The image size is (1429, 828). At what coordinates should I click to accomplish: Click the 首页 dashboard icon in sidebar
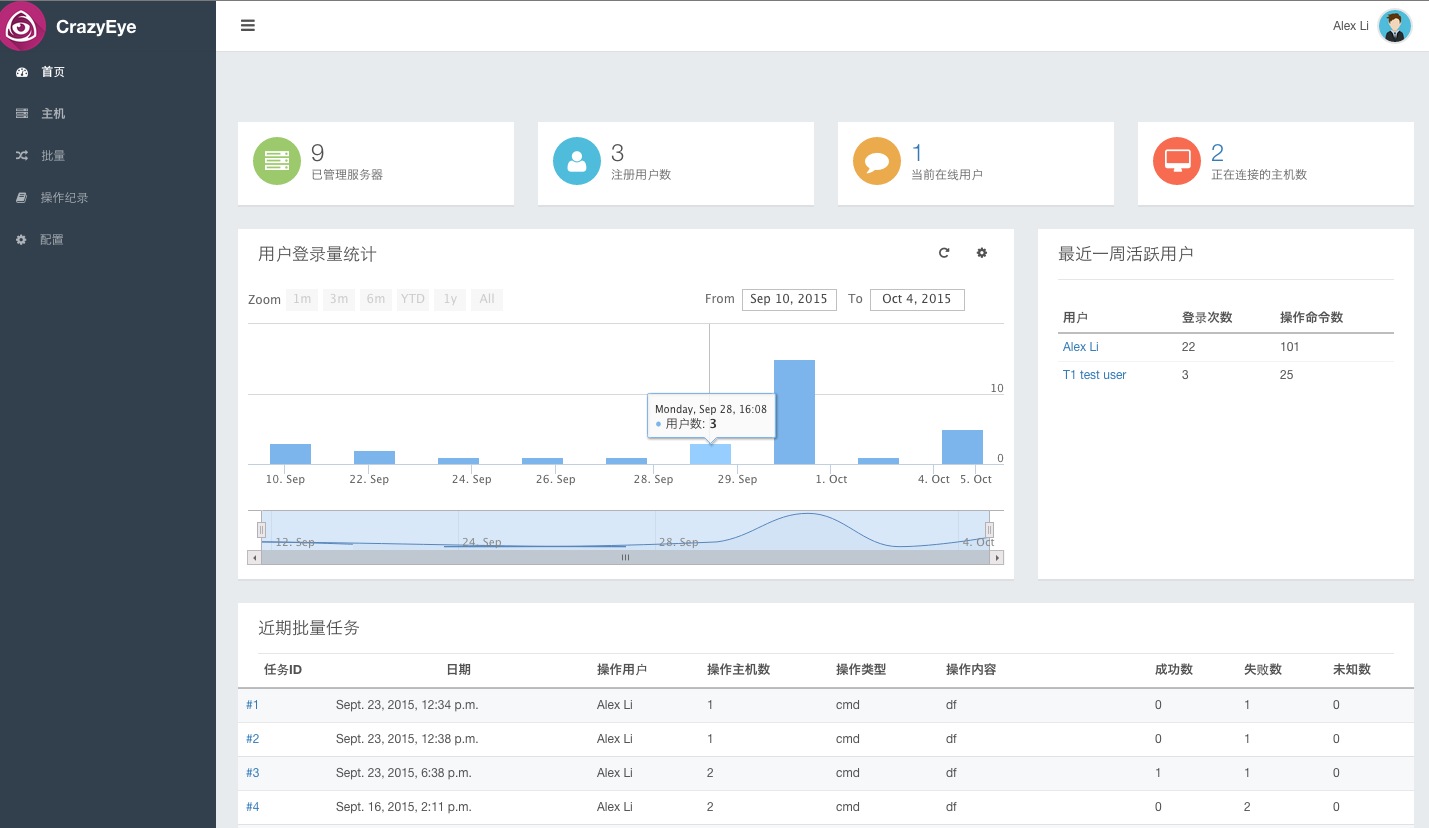22,72
